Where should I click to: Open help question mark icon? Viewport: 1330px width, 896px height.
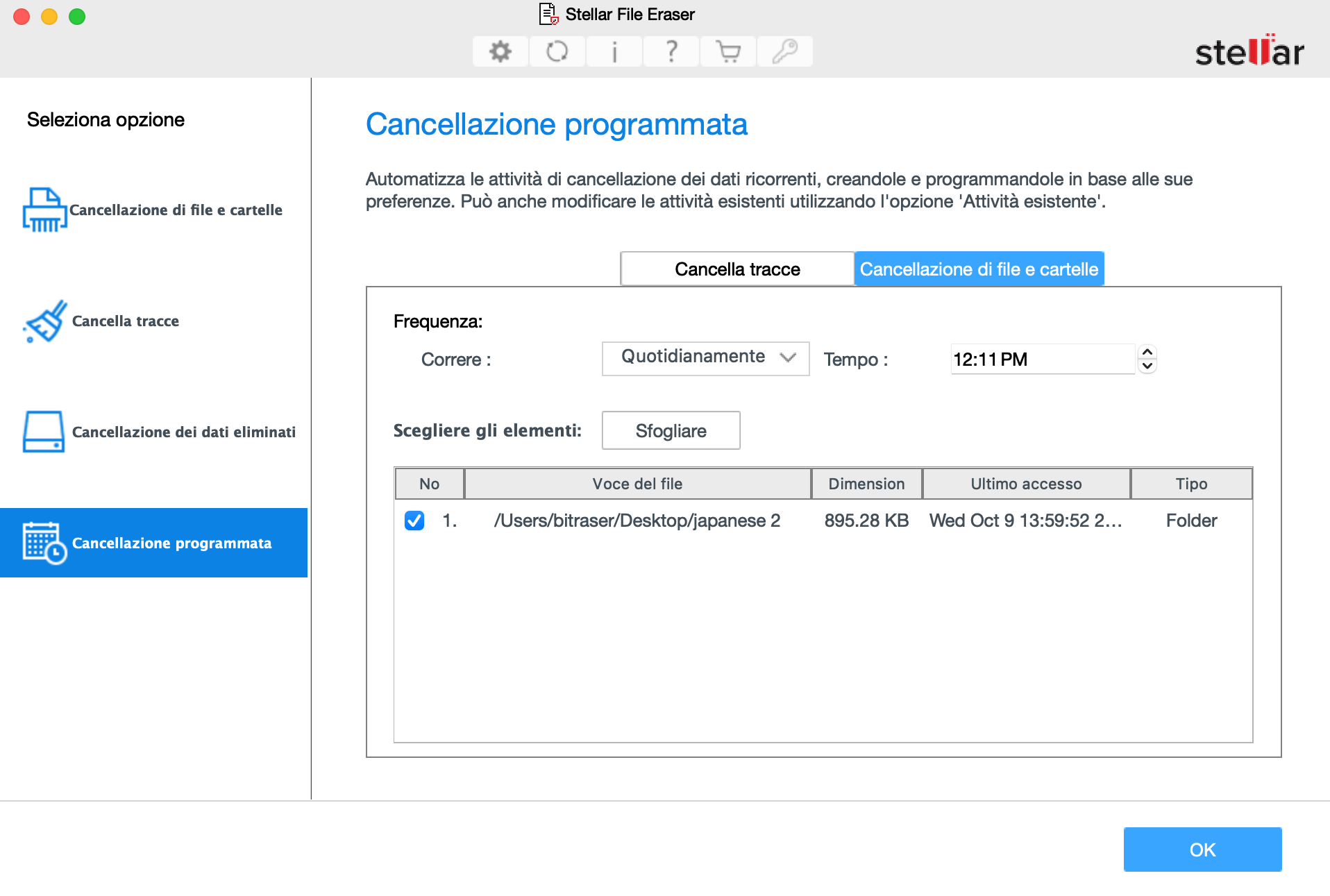click(671, 51)
